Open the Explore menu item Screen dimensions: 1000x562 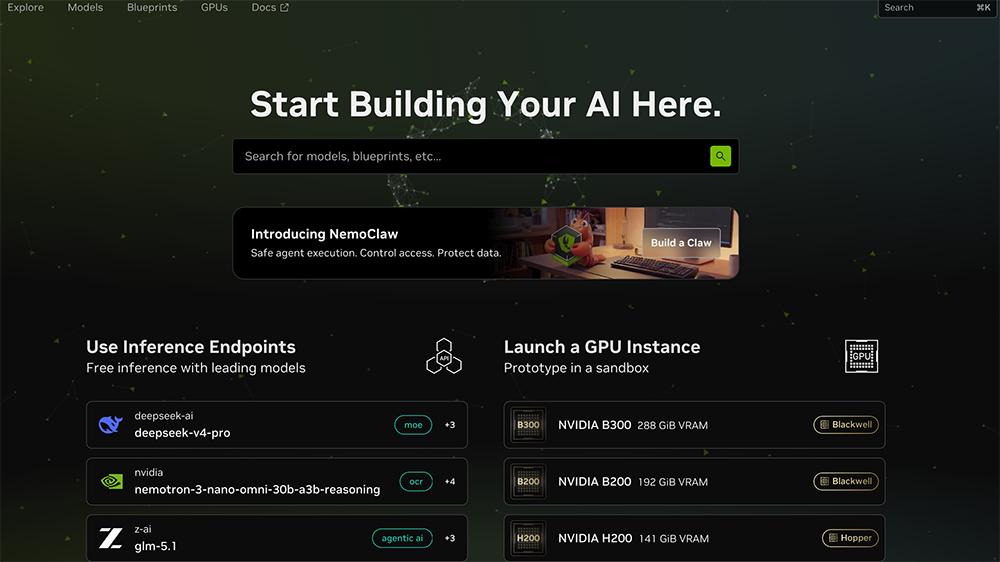click(26, 8)
